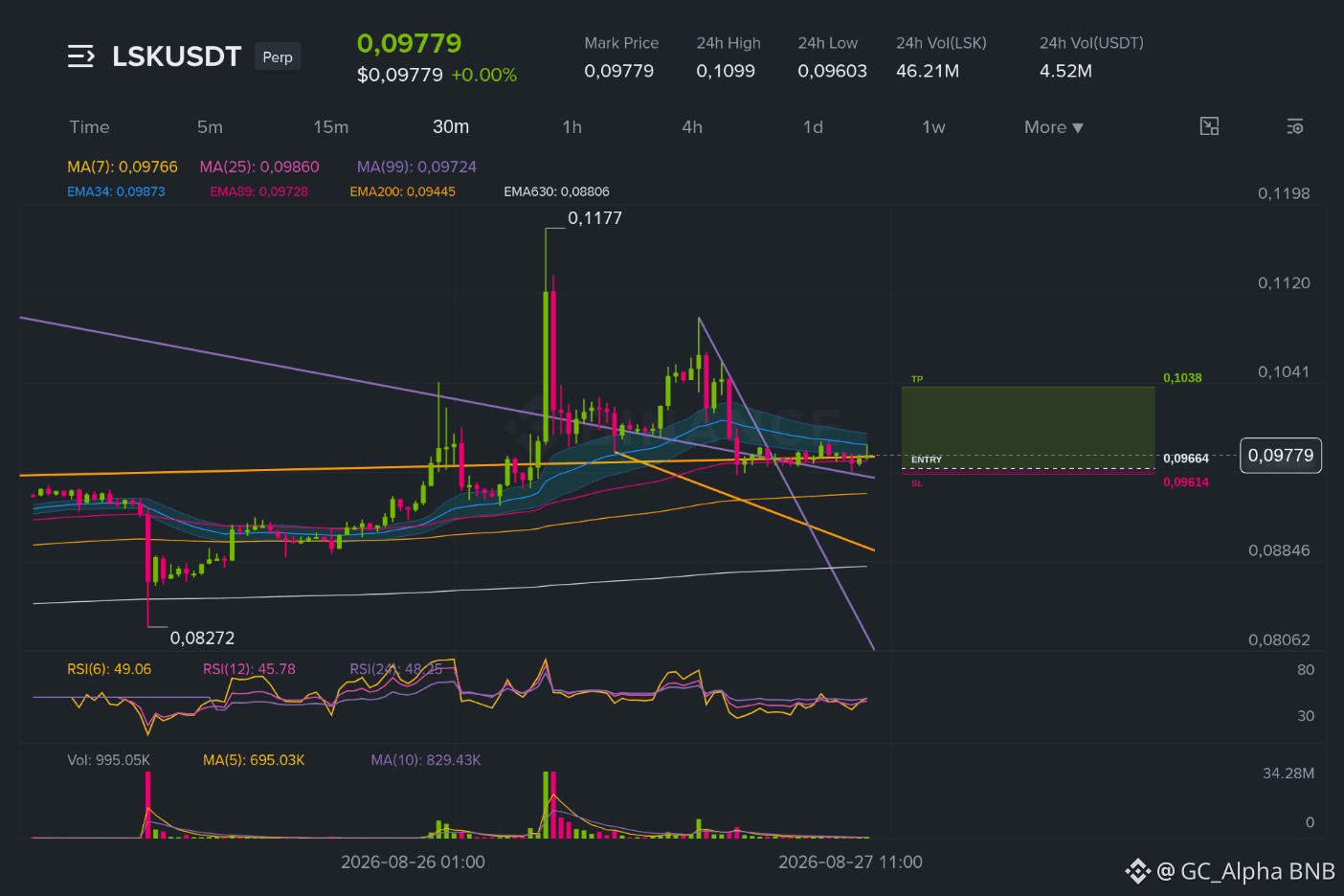1344x896 pixels.
Task: Click the Vol: 995.05K label
Action: [x=108, y=760]
